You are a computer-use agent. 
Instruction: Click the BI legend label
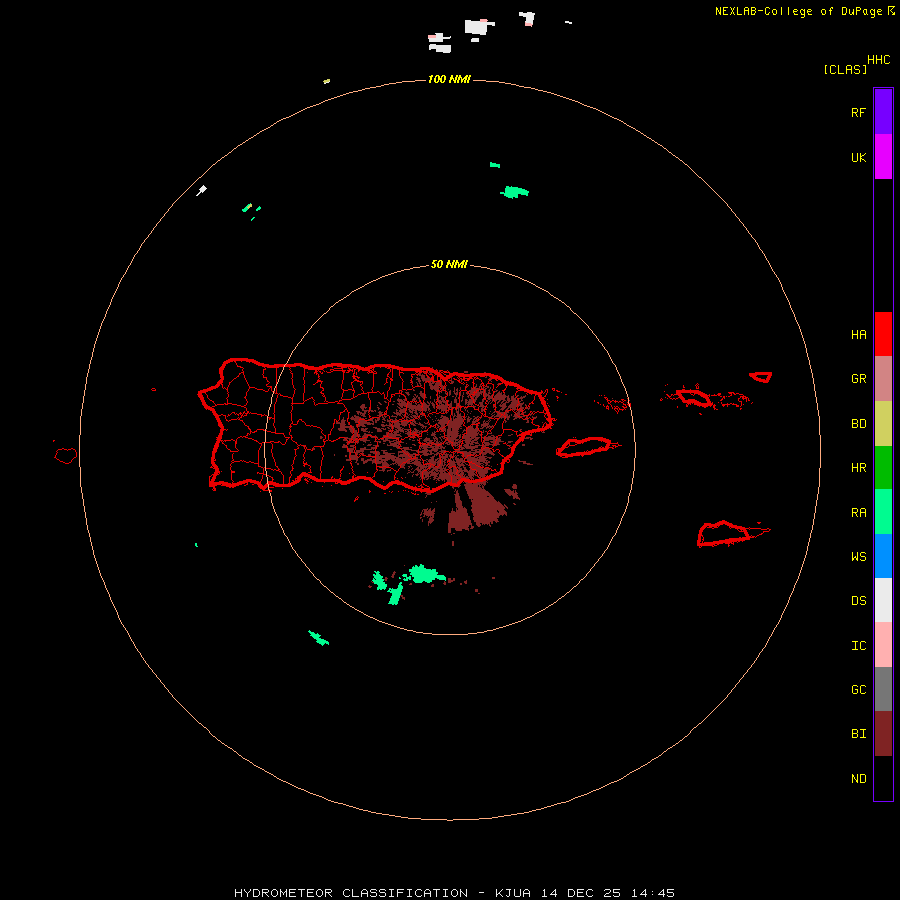click(x=858, y=734)
